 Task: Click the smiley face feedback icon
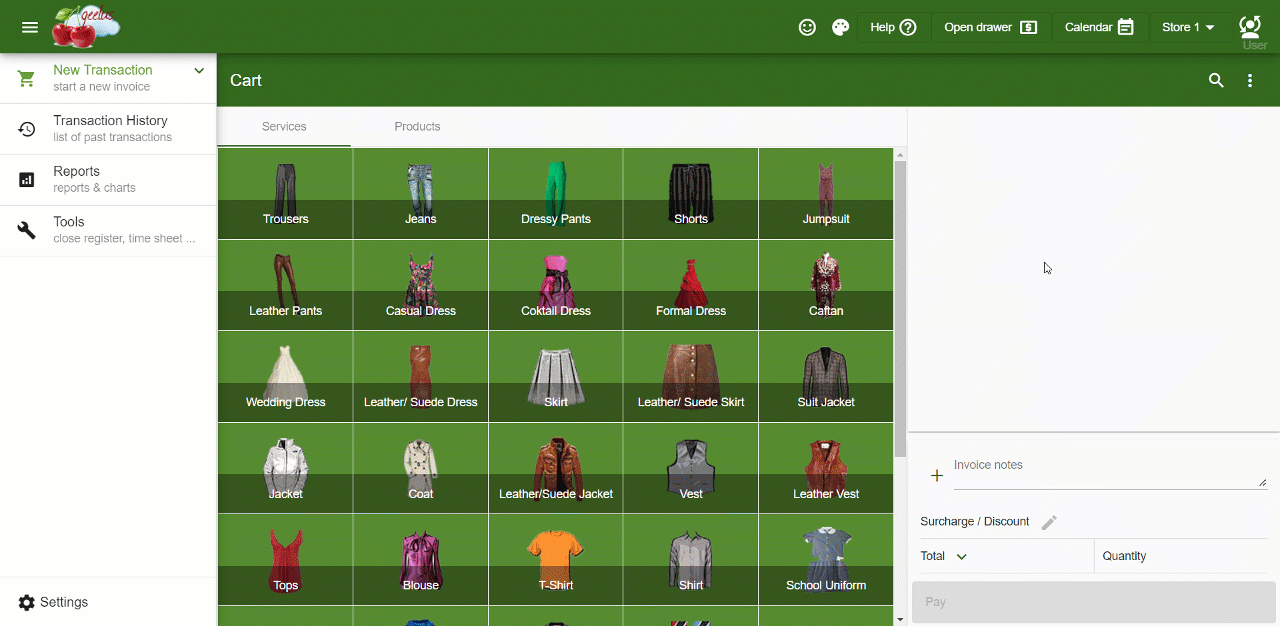click(x=807, y=27)
